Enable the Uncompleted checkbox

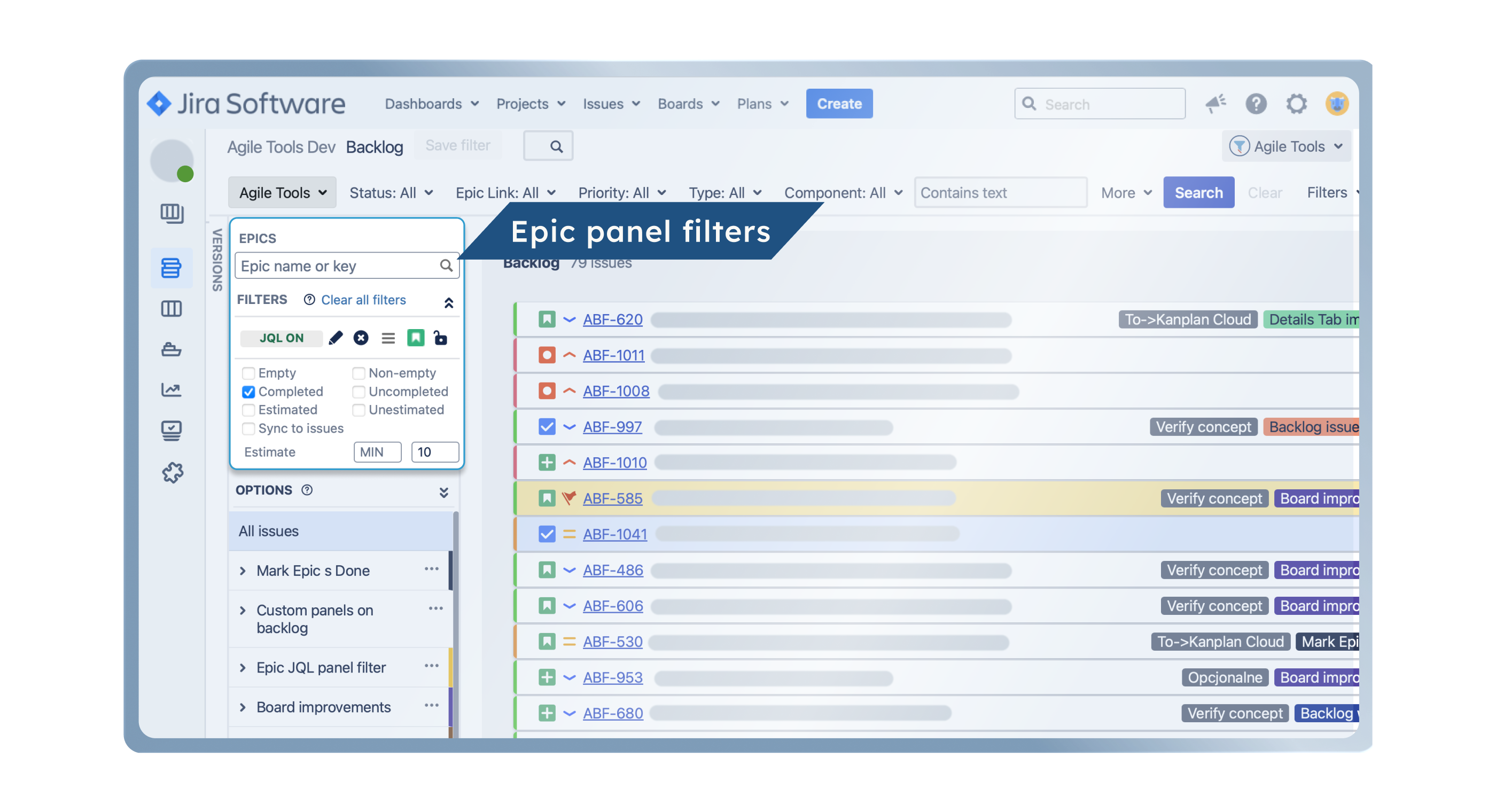pos(359,392)
